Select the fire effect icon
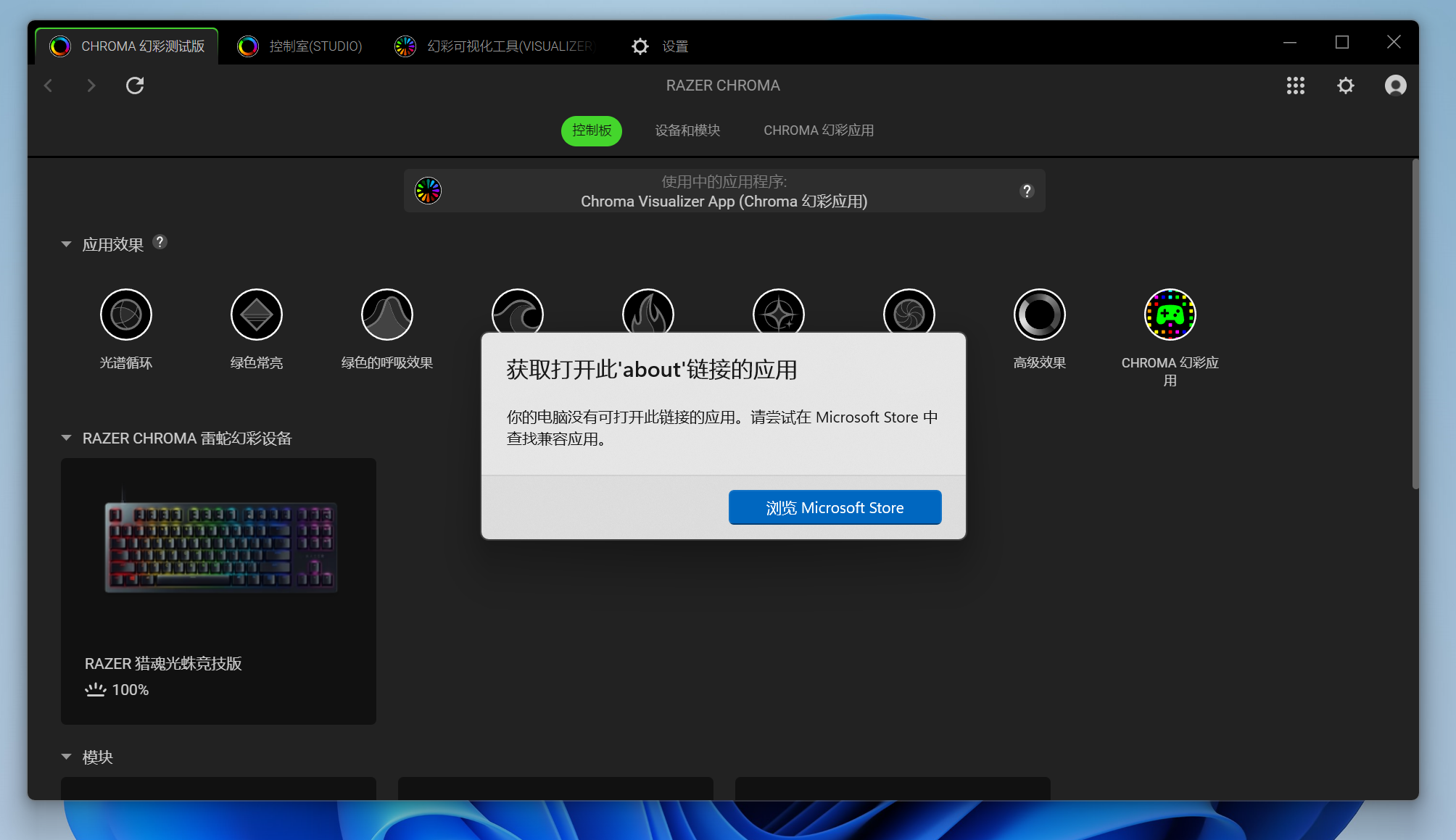The height and width of the screenshot is (840, 1456). point(648,310)
